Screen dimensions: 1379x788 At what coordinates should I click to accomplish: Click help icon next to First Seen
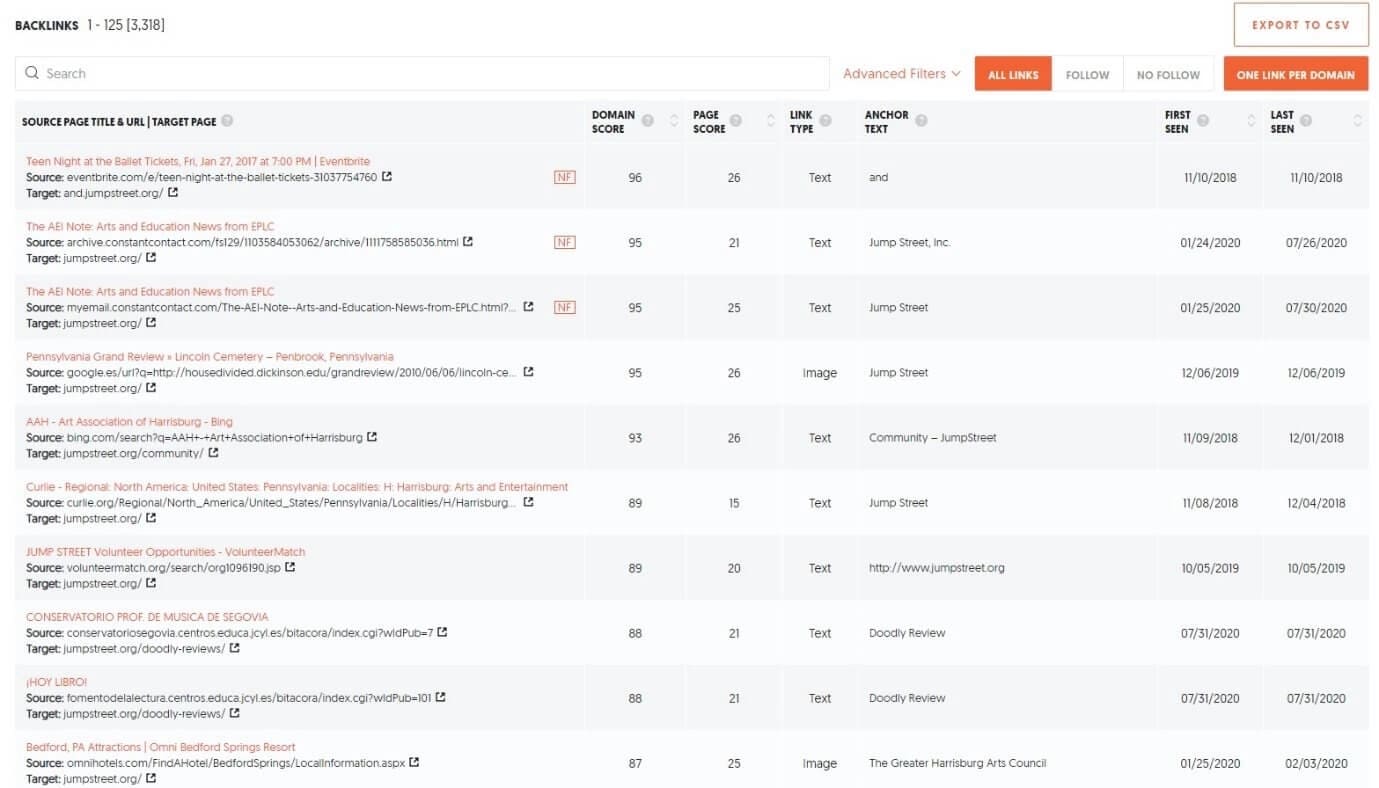[1203, 121]
